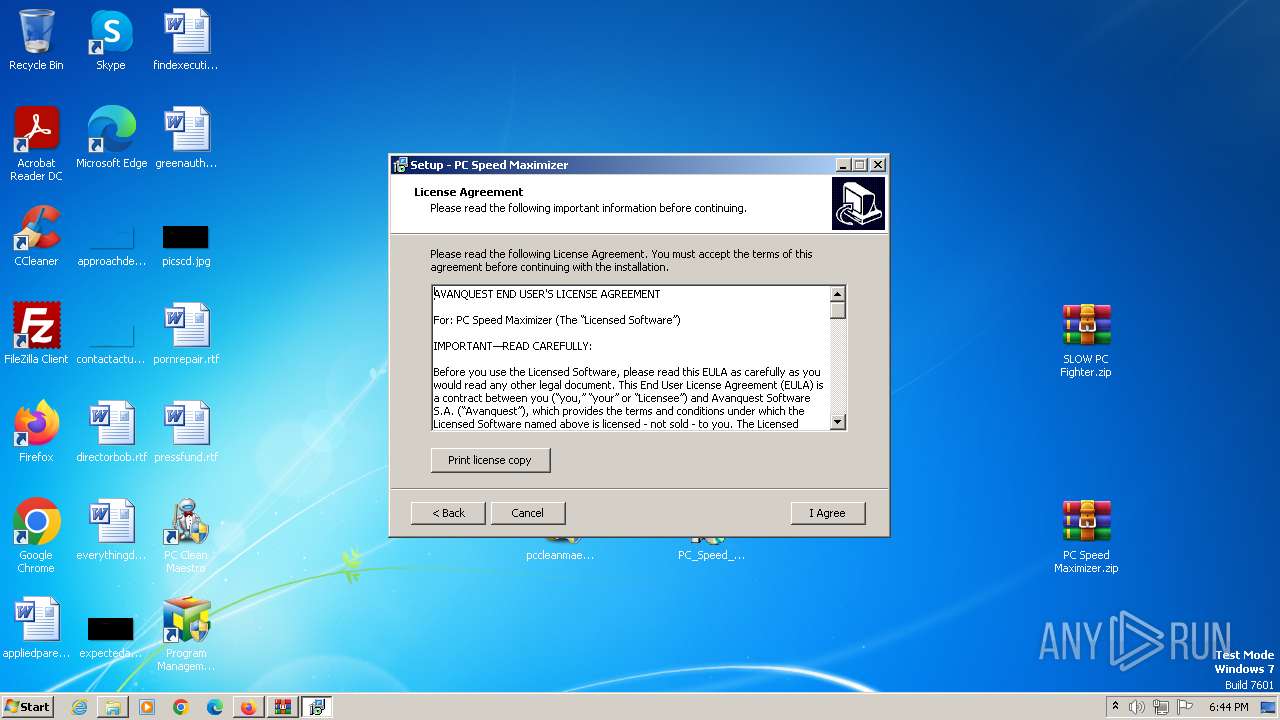Select the Firefox desktop shortcut
This screenshot has height=720, width=1280.
[36, 432]
